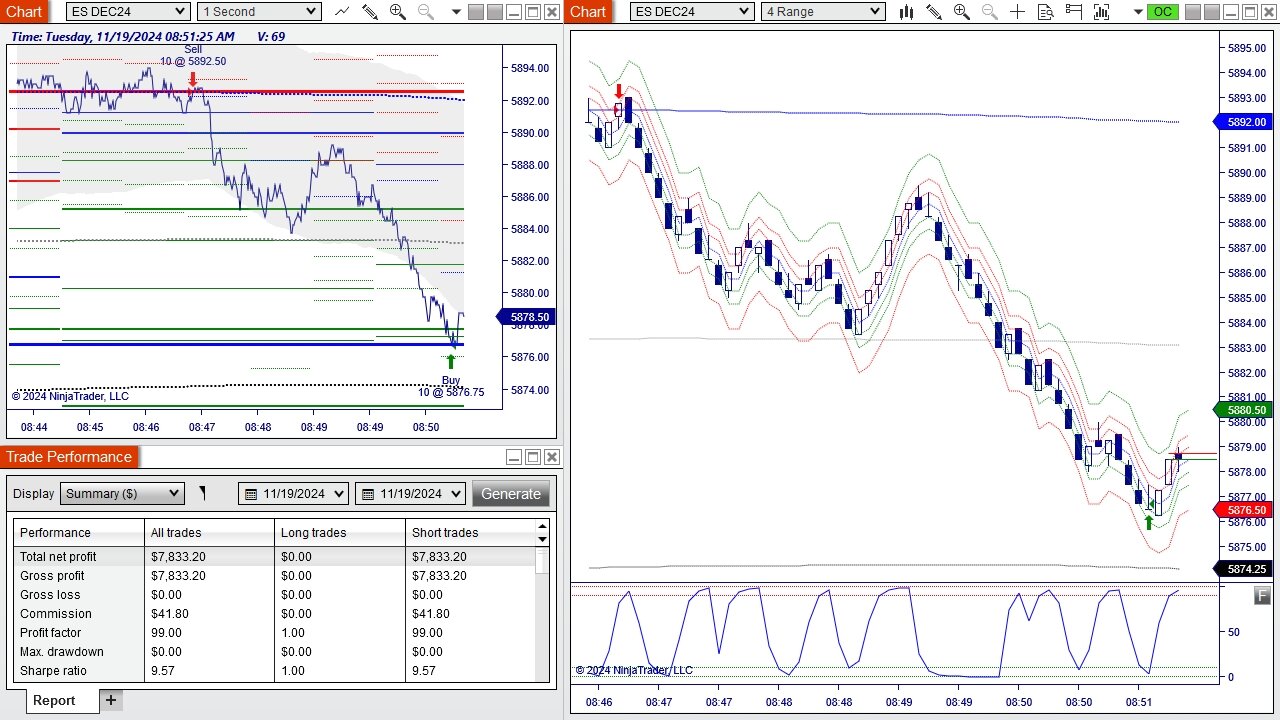The width and height of the screenshot is (1280, 720).
Task: Open the right chart toolbar overflow arrow
Action: pos(1139,12)
